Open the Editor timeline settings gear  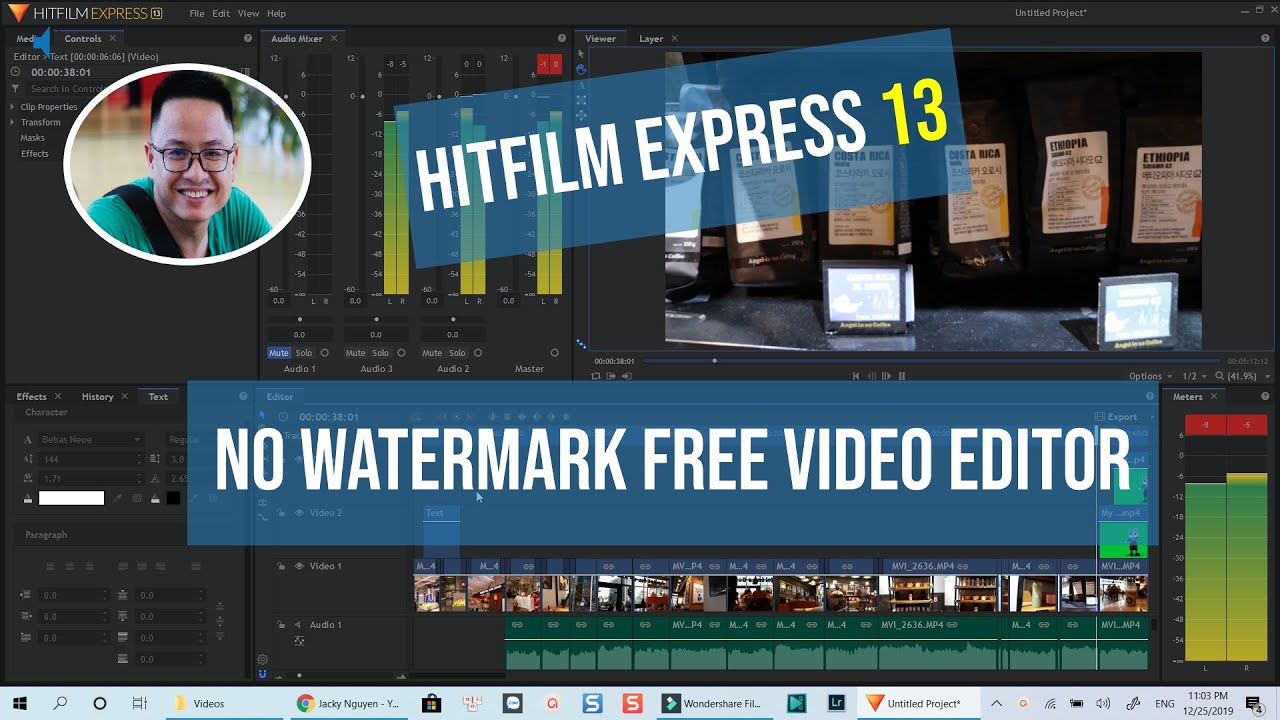point(263,659)
